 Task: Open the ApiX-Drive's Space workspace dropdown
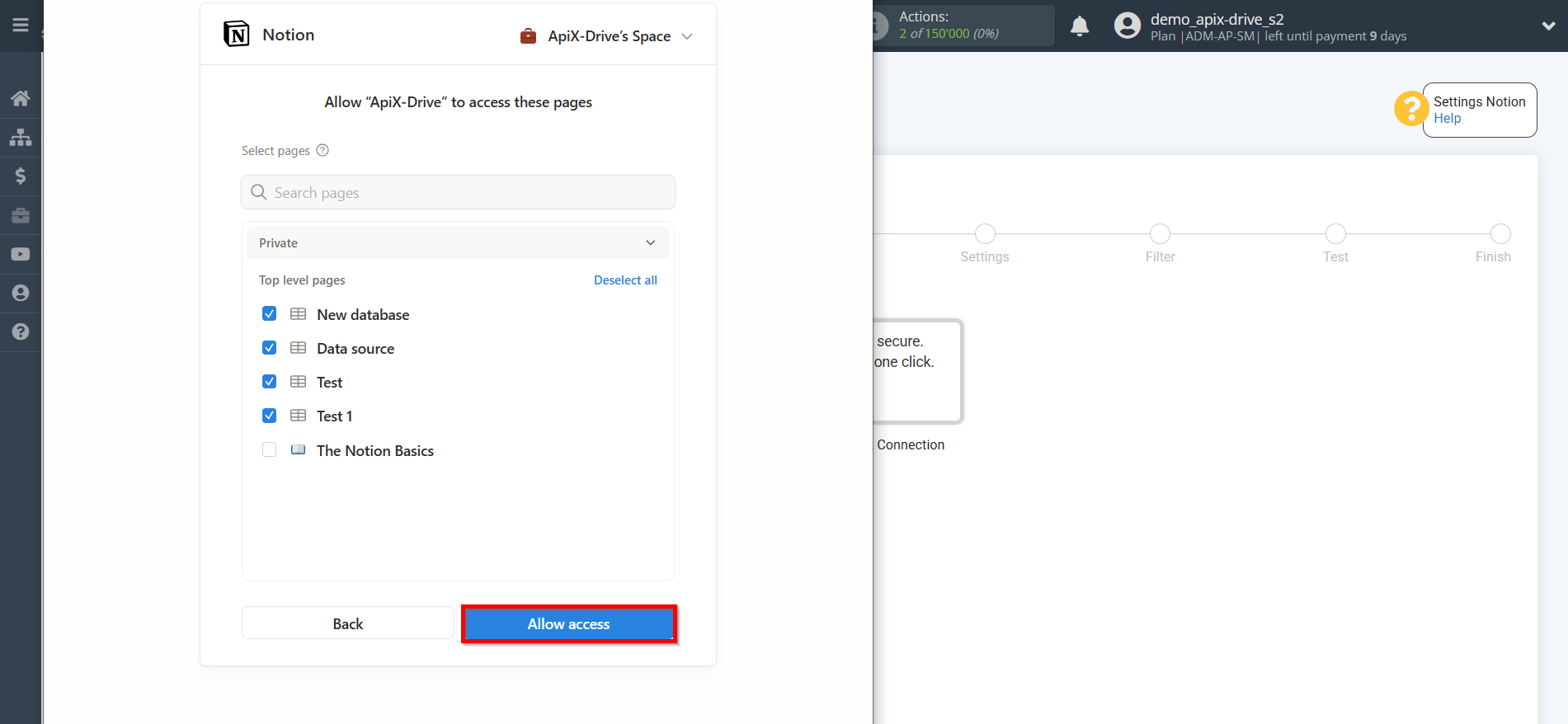(607, 36)
